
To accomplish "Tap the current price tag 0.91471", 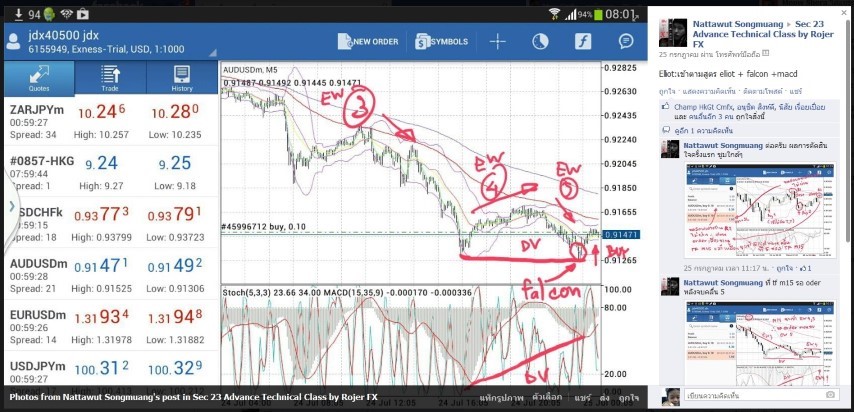I will coord(621,235).
